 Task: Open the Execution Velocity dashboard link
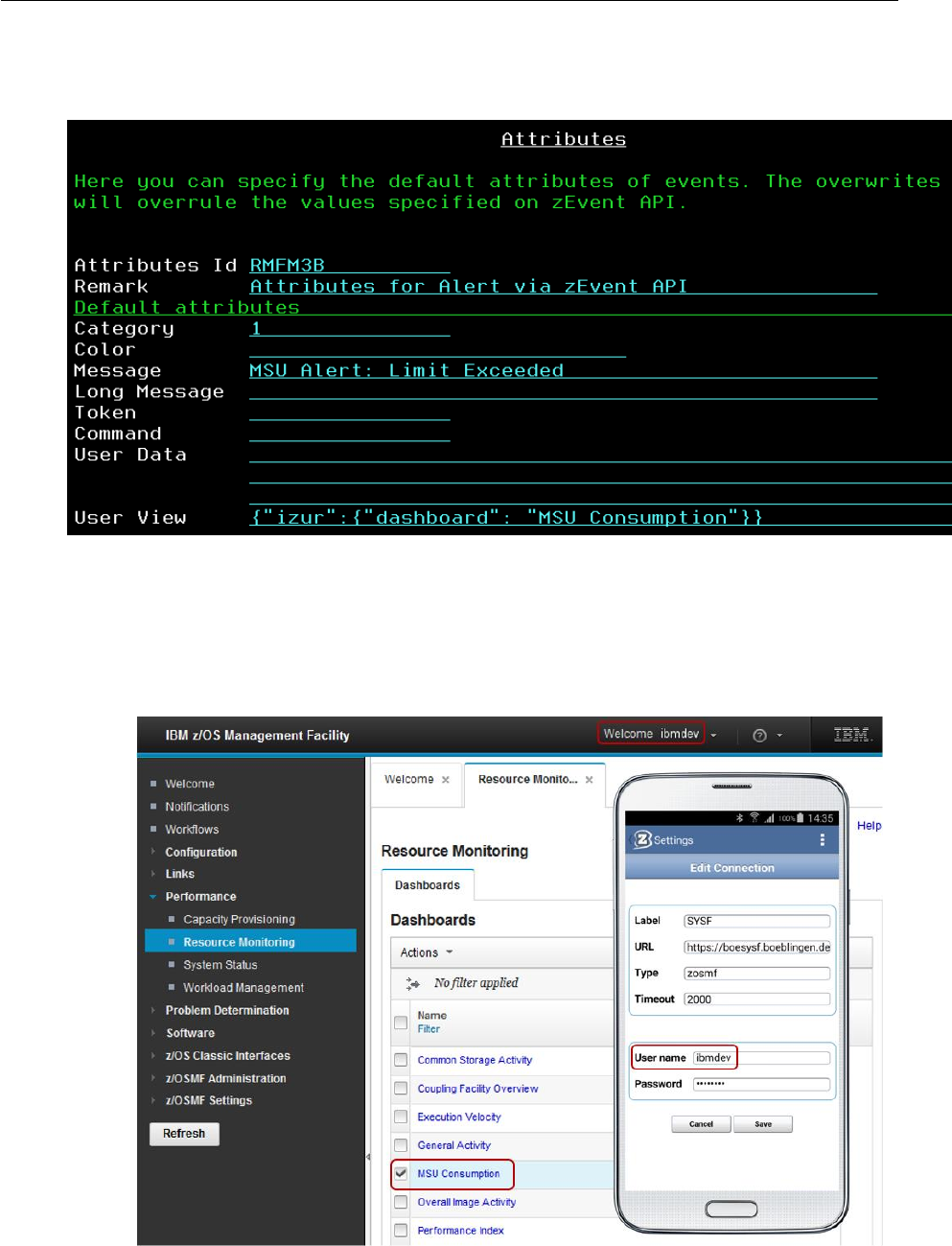point(459,1117)
